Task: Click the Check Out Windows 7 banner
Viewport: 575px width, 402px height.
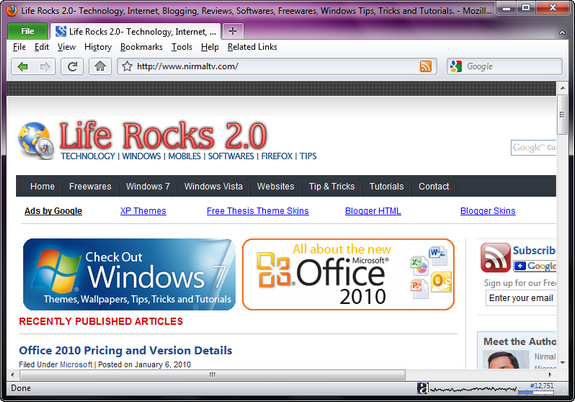Action: pos(129,274)
